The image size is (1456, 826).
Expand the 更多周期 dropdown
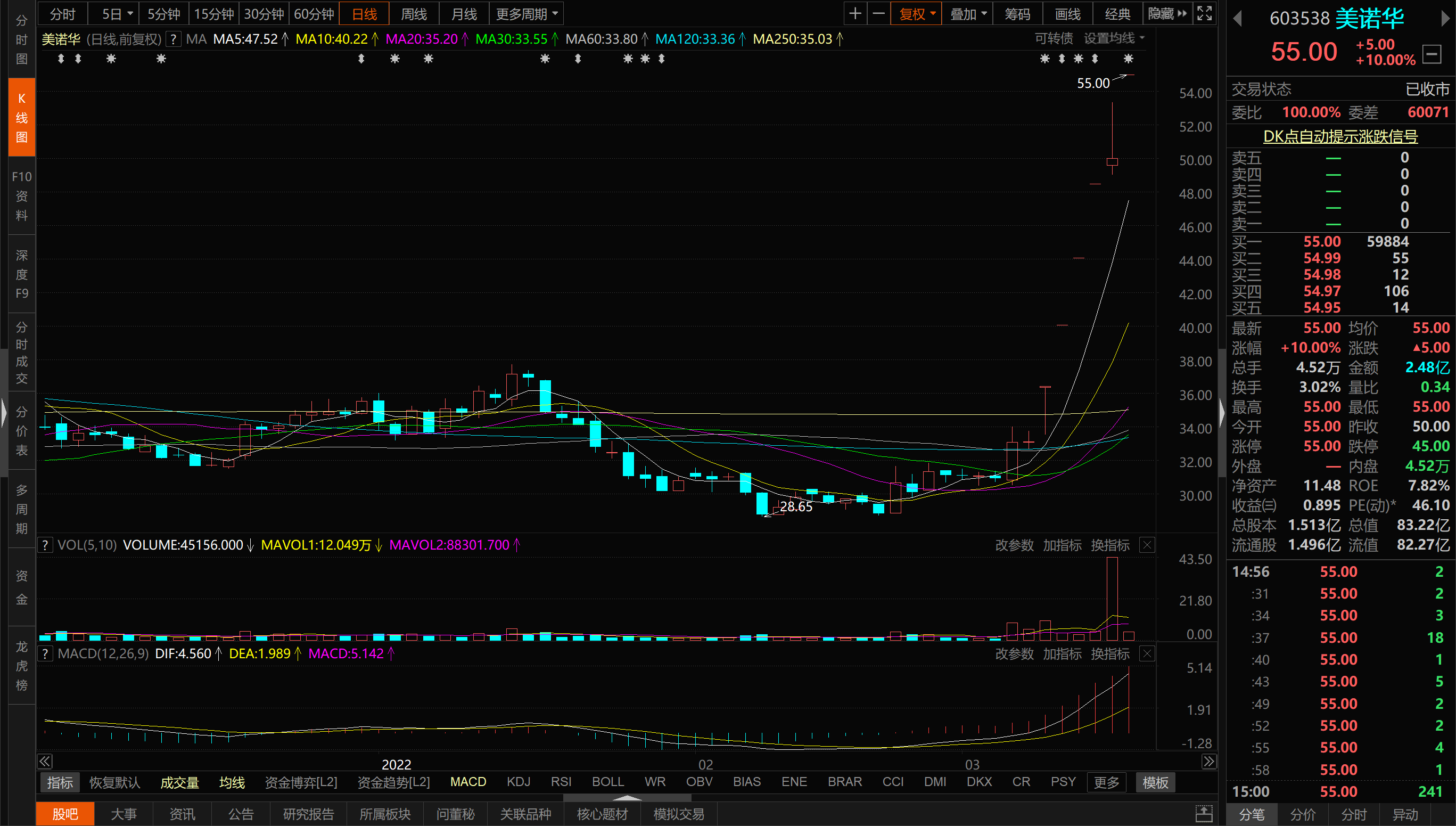526,14
